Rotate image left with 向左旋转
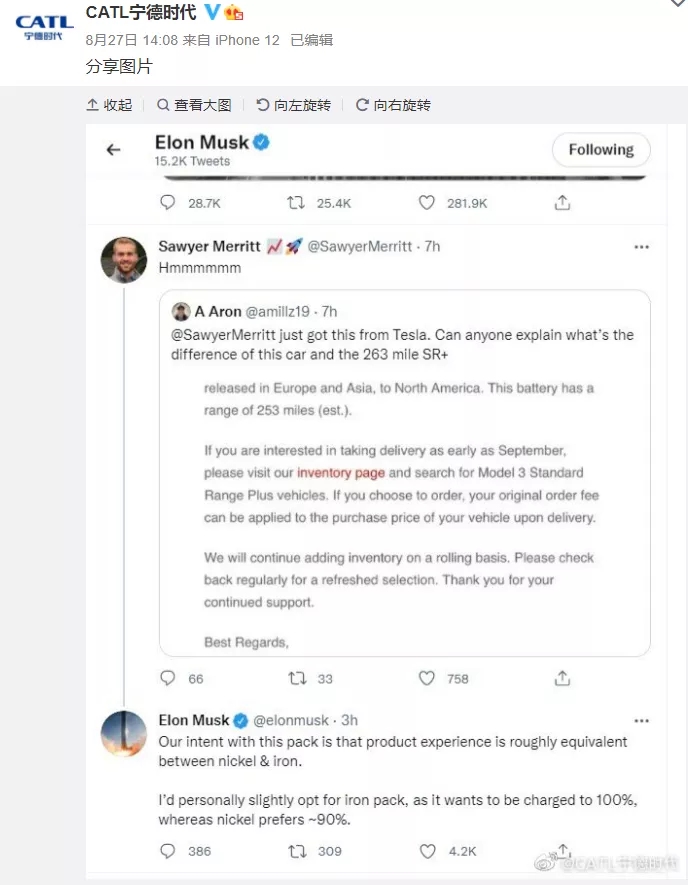Image resolution: width=688 pixels, height=885 pixels. pos(293,105)
